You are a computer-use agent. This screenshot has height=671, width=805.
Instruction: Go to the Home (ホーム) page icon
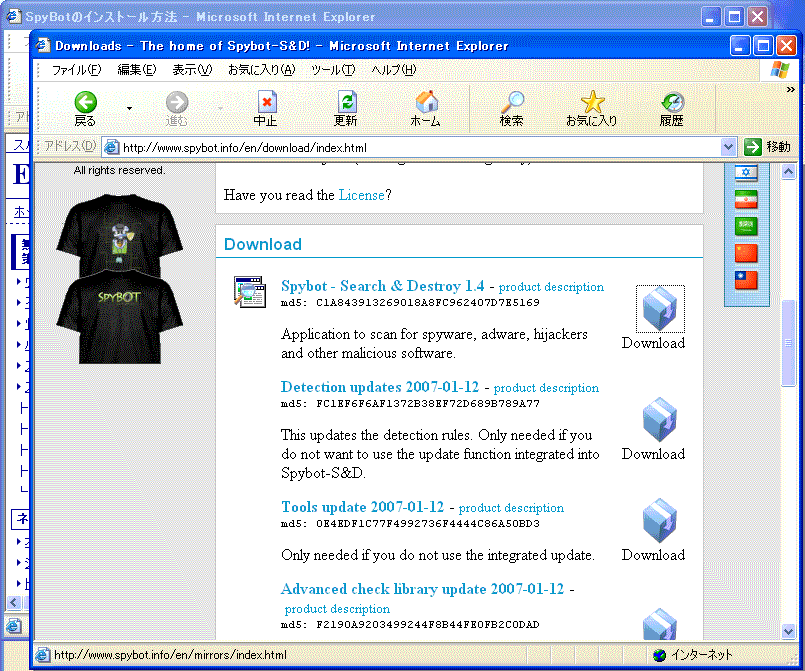click(426, 102)
